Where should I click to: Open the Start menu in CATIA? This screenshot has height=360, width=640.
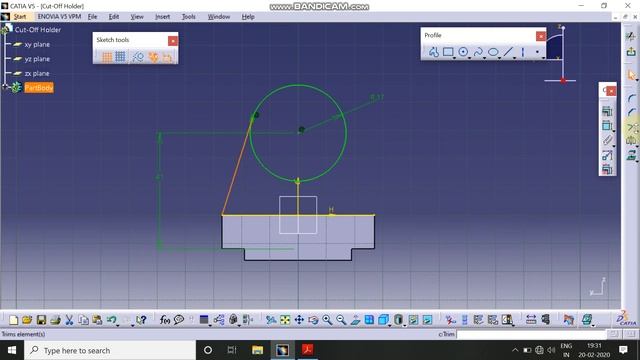pyautogui.click(x=20, y=17)
